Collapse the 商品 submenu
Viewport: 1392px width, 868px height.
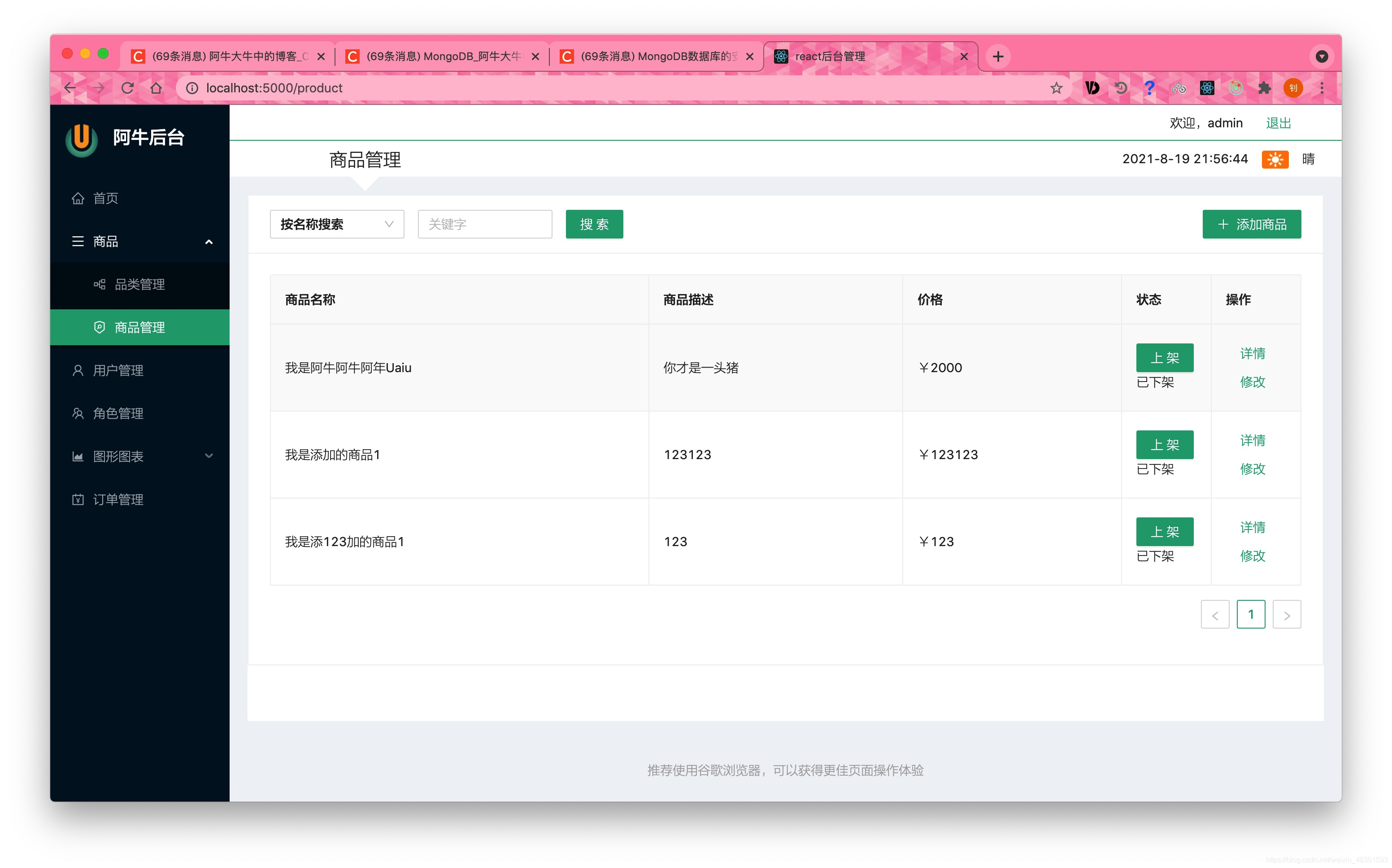[x=140, y=241]
